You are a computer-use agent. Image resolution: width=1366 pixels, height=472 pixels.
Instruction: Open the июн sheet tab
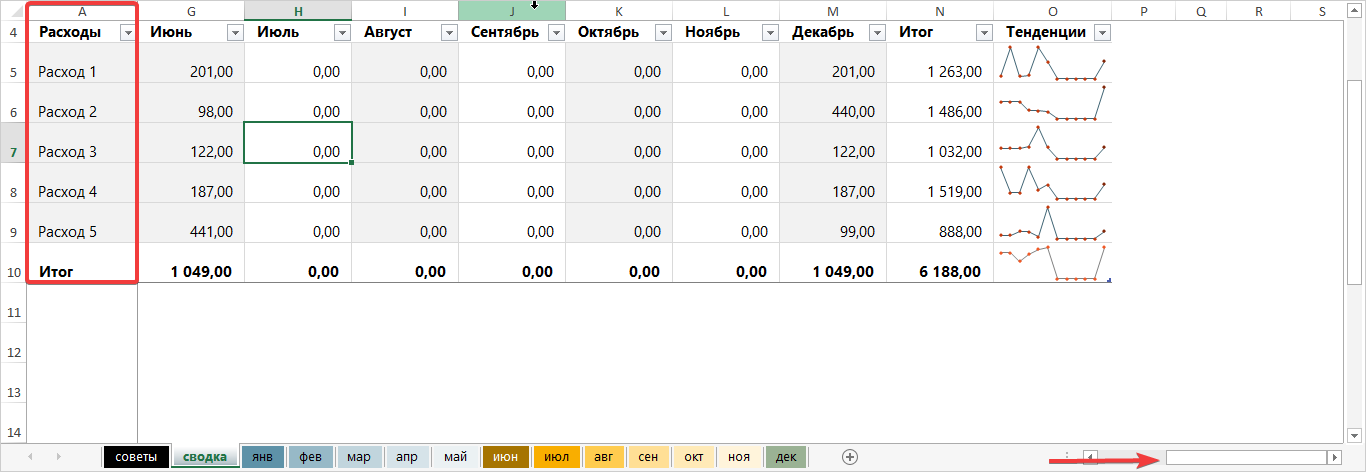pos(506,457)
